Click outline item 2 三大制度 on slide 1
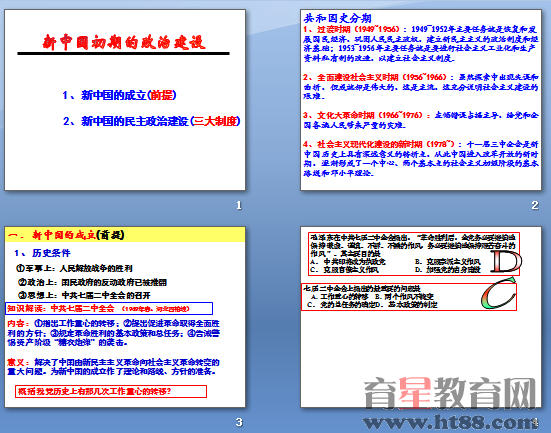 152,121
